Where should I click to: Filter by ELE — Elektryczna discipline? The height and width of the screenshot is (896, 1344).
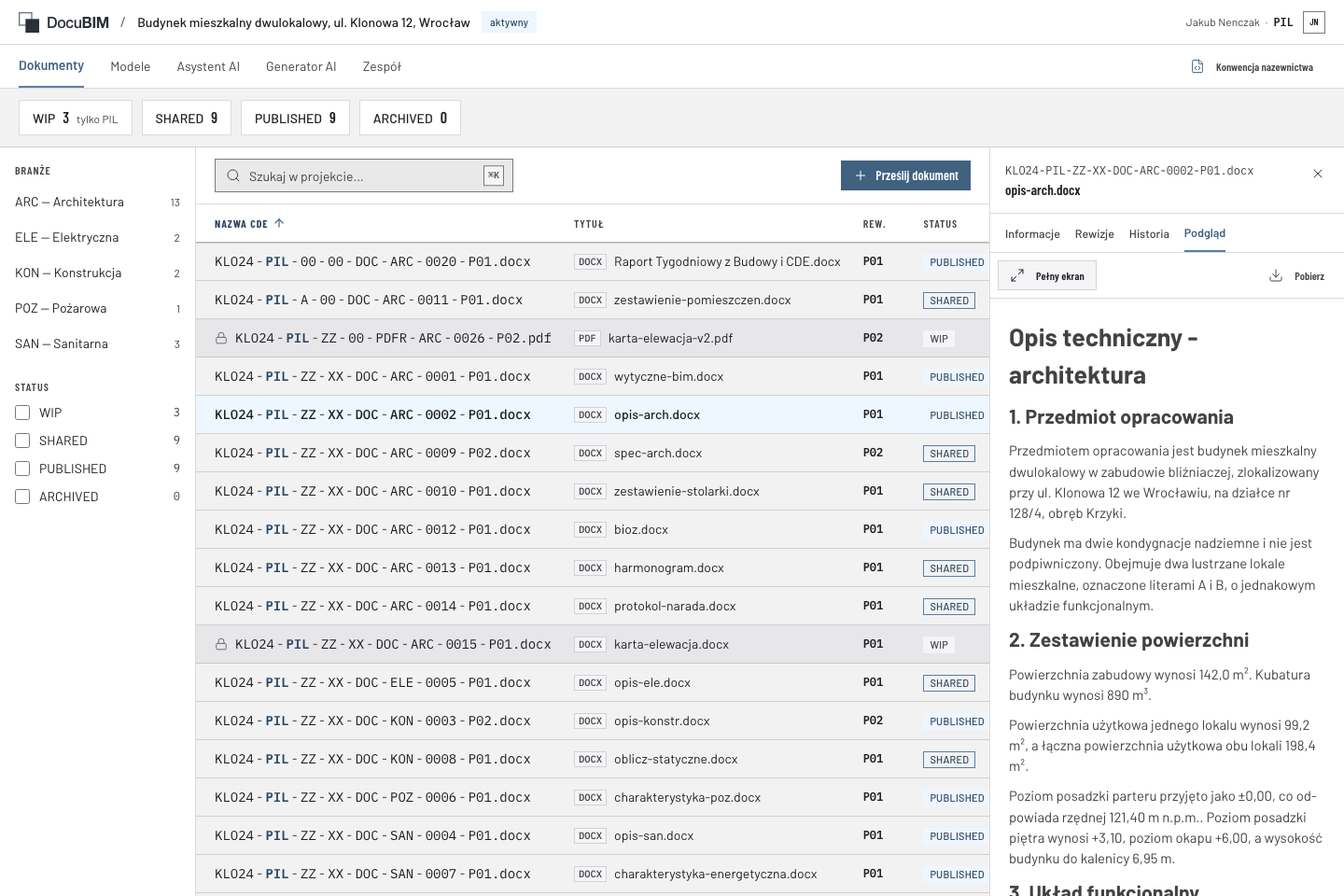point(98,238)
